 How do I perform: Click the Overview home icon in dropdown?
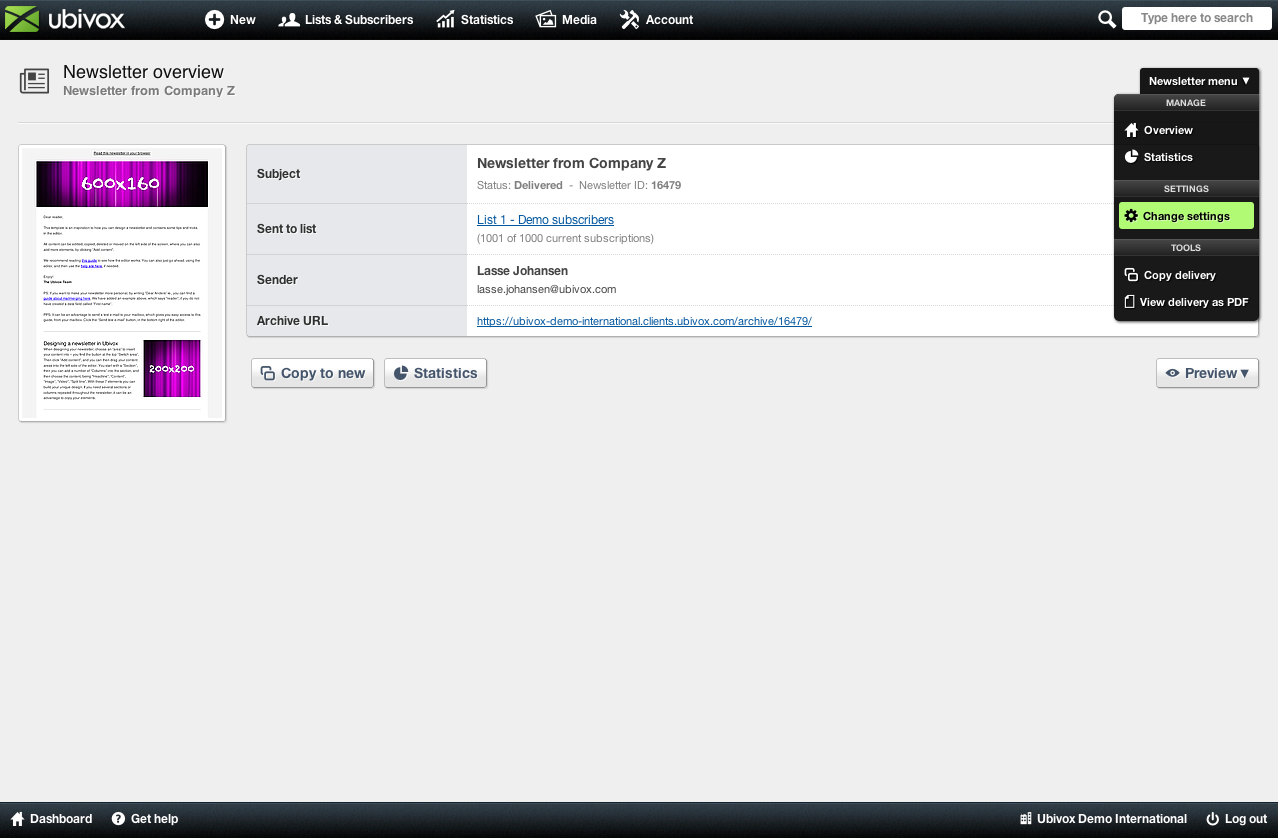click(1131, 130)
